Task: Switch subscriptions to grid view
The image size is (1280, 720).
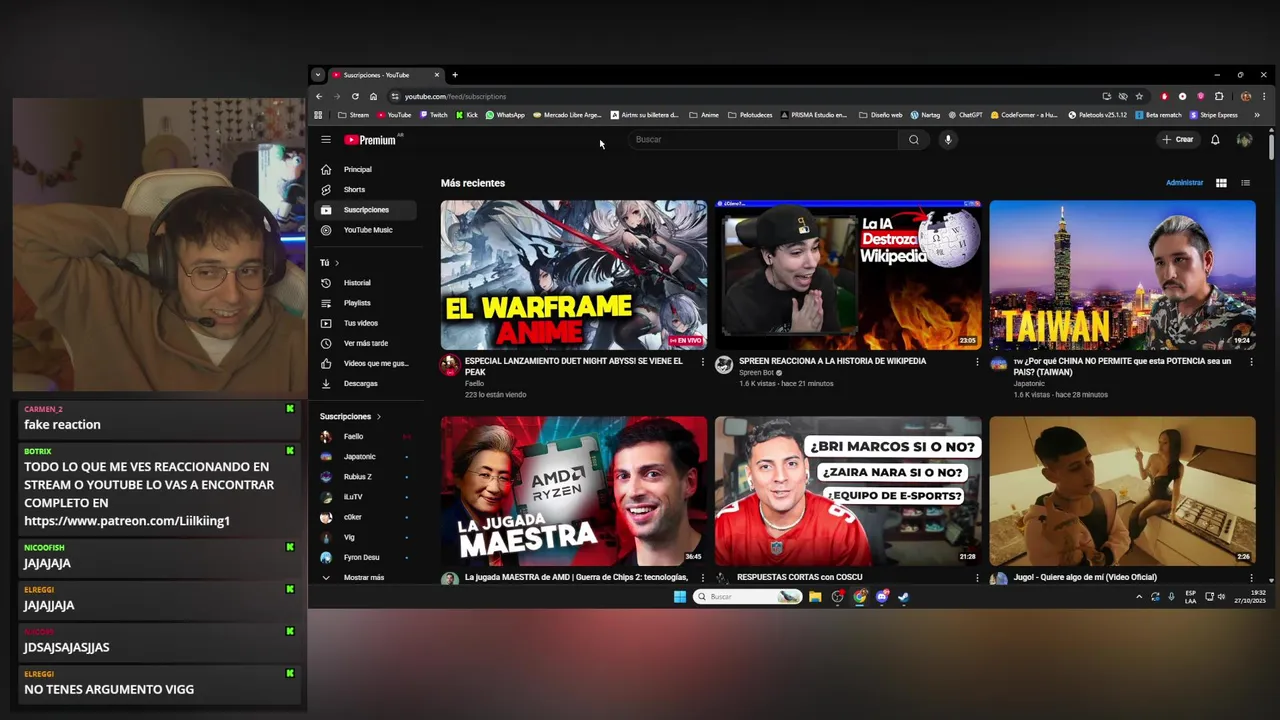Action: tap(1221, 183)
